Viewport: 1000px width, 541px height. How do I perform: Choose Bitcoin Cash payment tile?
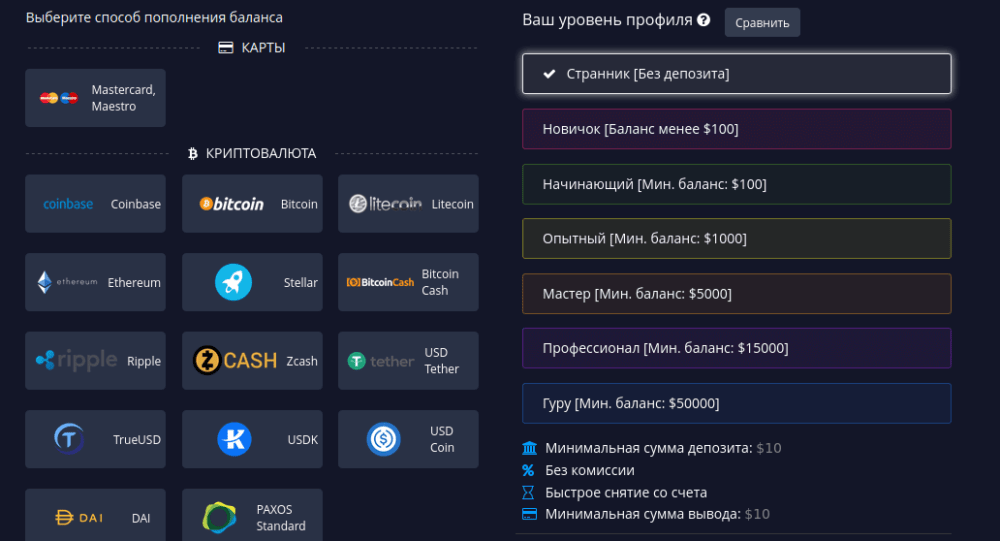click(x=408, y=282)
